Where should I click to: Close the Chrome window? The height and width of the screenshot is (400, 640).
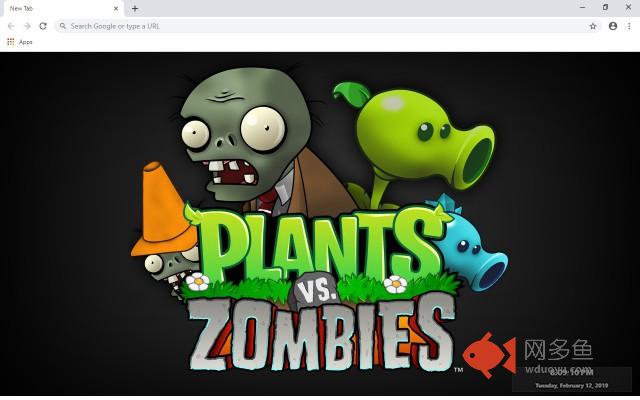(628, 7)
